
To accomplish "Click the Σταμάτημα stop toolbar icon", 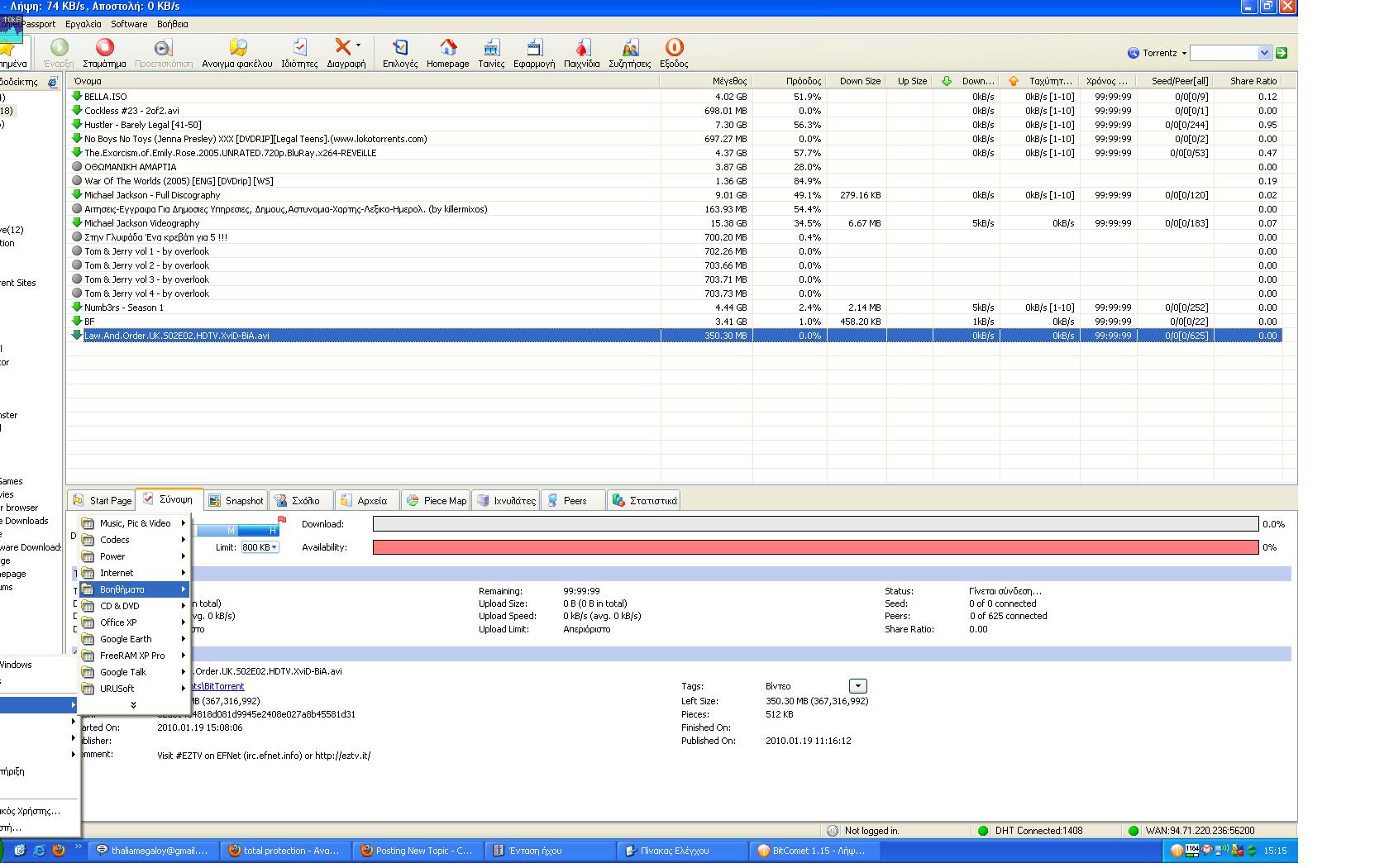I will click(105, 47).
